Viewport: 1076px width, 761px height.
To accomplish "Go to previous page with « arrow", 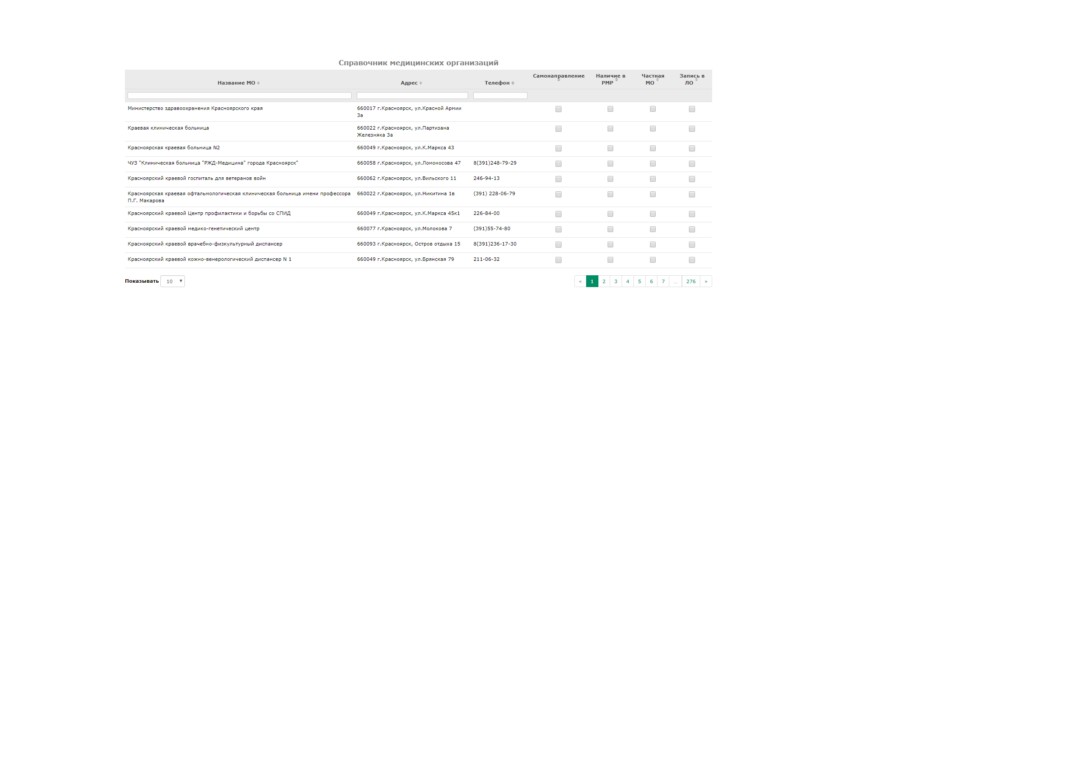I will (x=580, y=281).
